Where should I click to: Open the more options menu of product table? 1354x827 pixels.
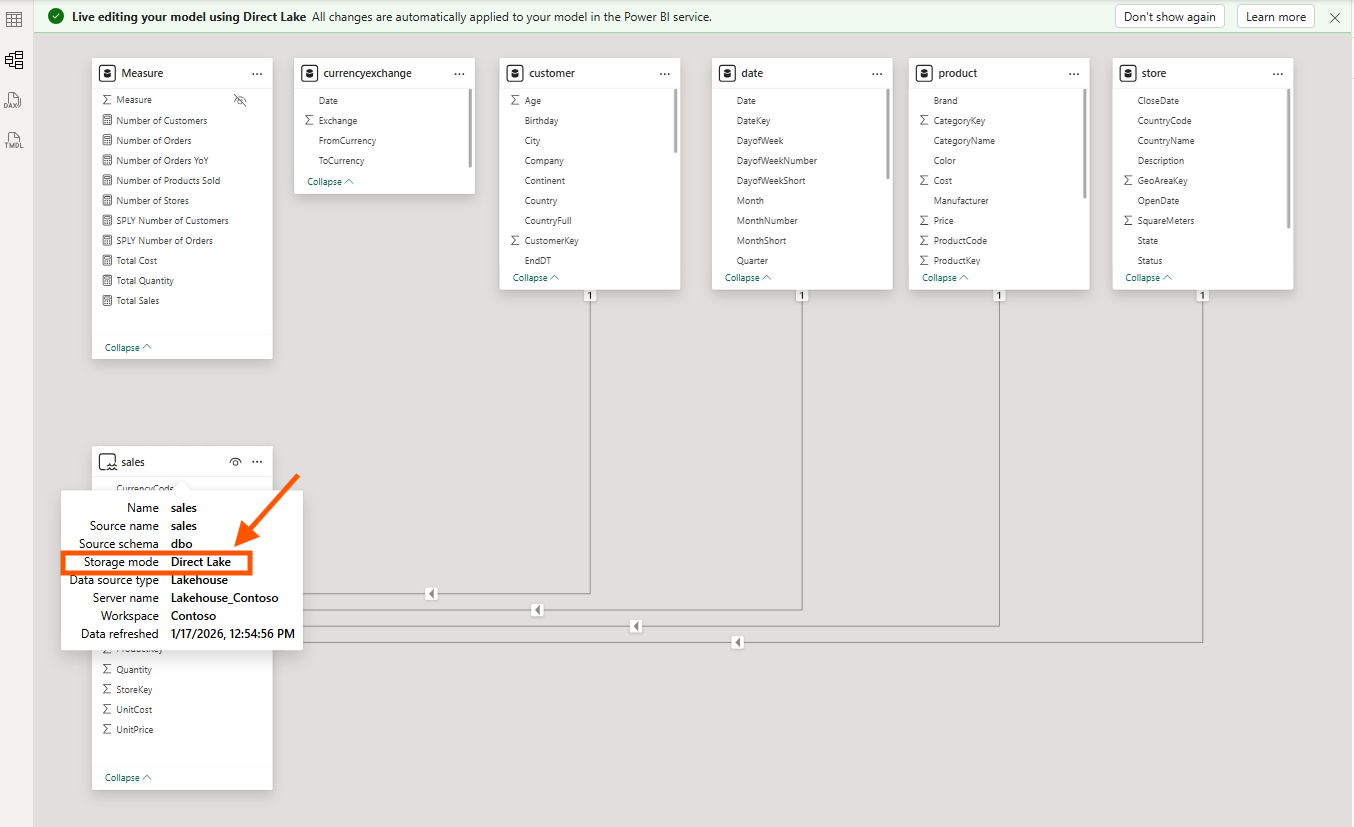[x=1074, y=74]
